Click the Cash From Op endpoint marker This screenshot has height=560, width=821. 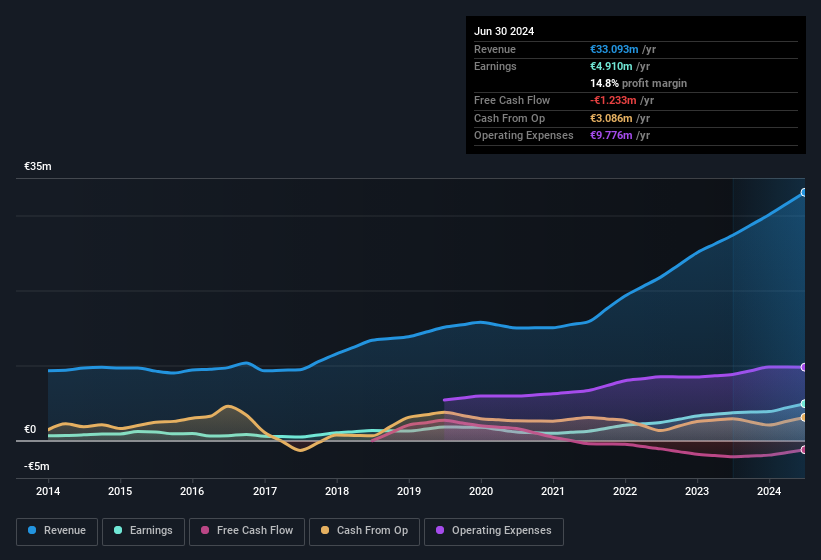click(x=804, y=418)
